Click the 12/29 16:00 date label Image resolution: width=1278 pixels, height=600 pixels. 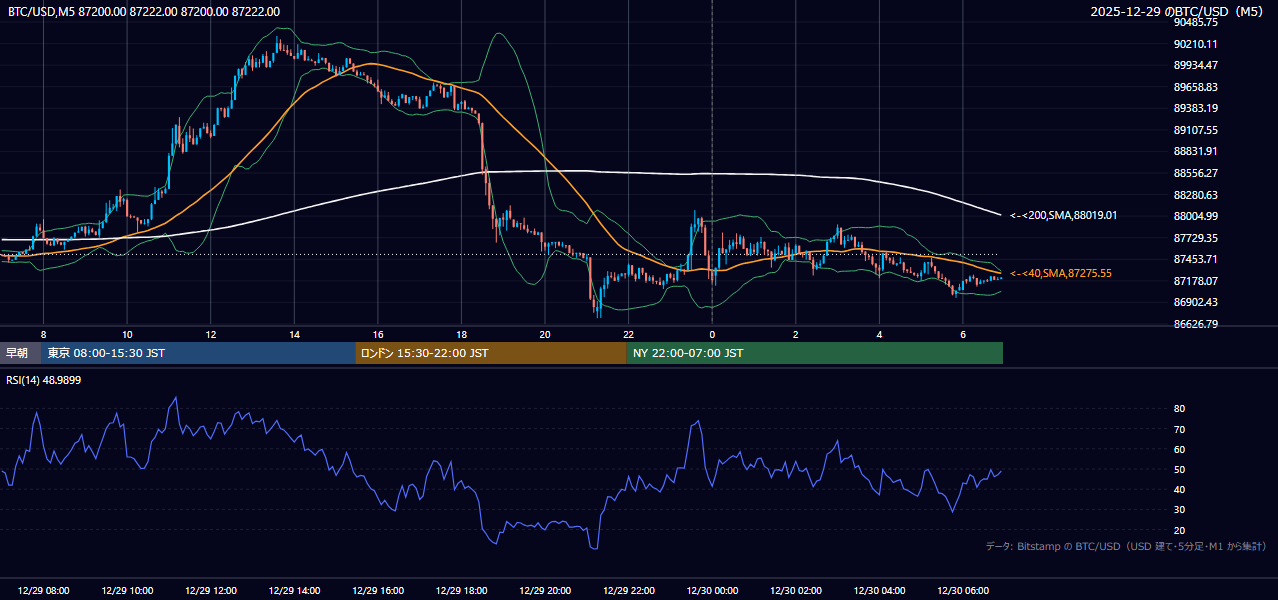(378, 591)
